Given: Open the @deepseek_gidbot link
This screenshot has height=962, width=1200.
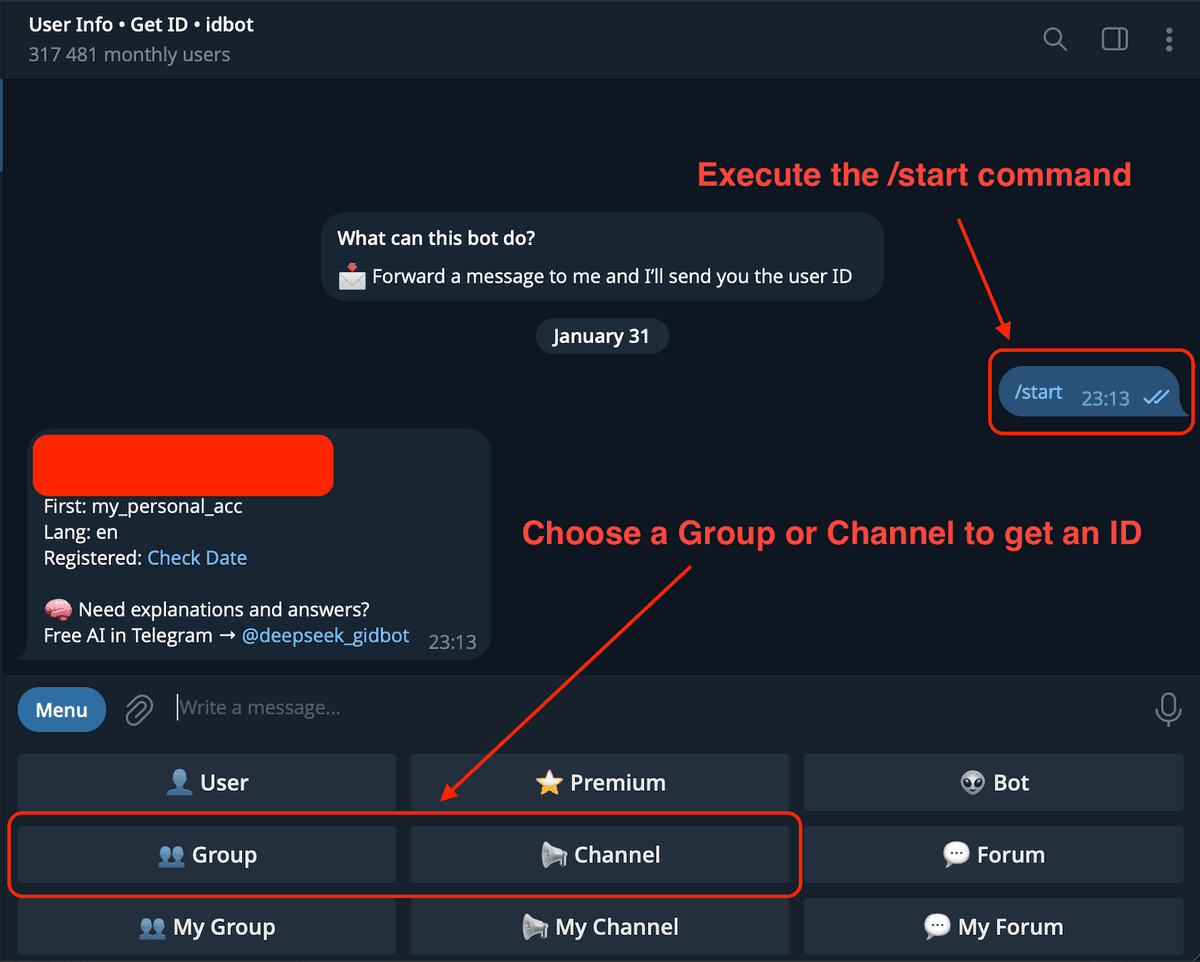Looking at the screenshot, I should [325, 634].
